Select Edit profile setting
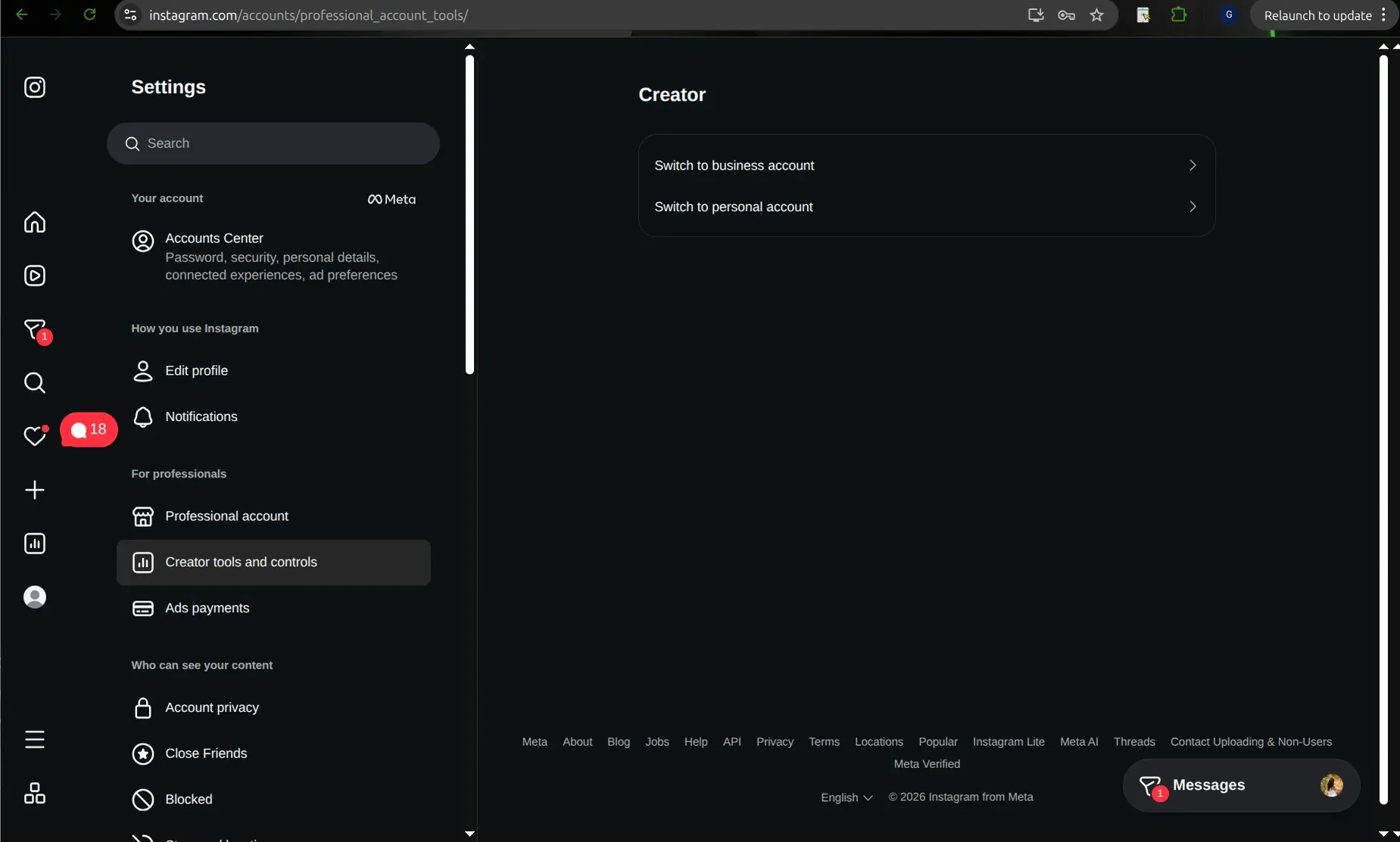Viewport: 1400px width, 842px height. coord(273,370)
